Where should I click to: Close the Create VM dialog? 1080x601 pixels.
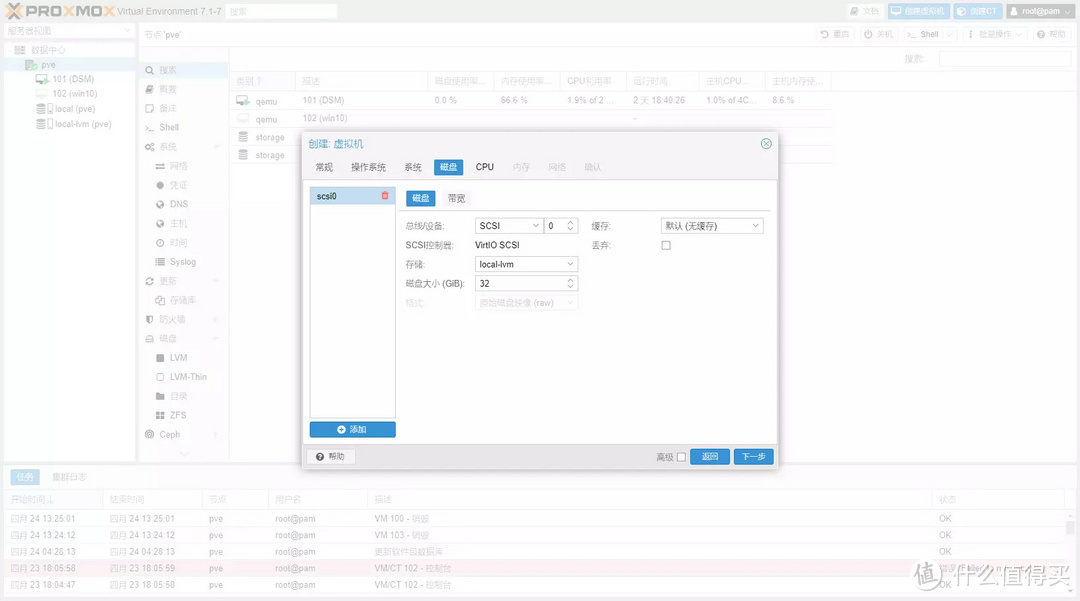[x=766, y=144]
